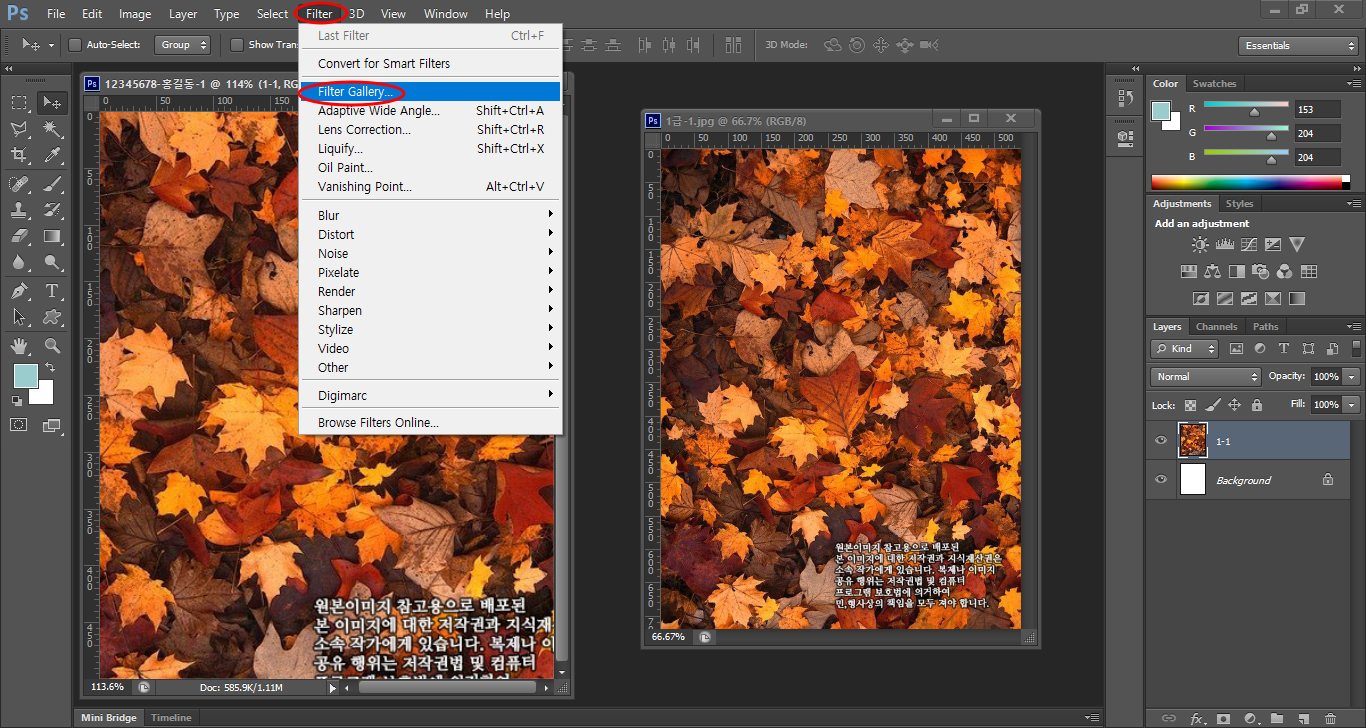This screenshot has height=728, width=1366.
Task: Toggle Lock image pixels brush icon
Action: coord(1212,405)
